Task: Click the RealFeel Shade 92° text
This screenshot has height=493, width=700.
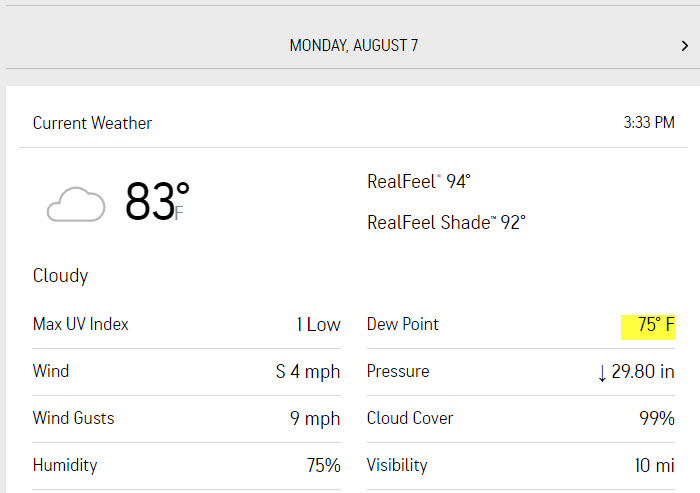Action: [x=446, y=222]
